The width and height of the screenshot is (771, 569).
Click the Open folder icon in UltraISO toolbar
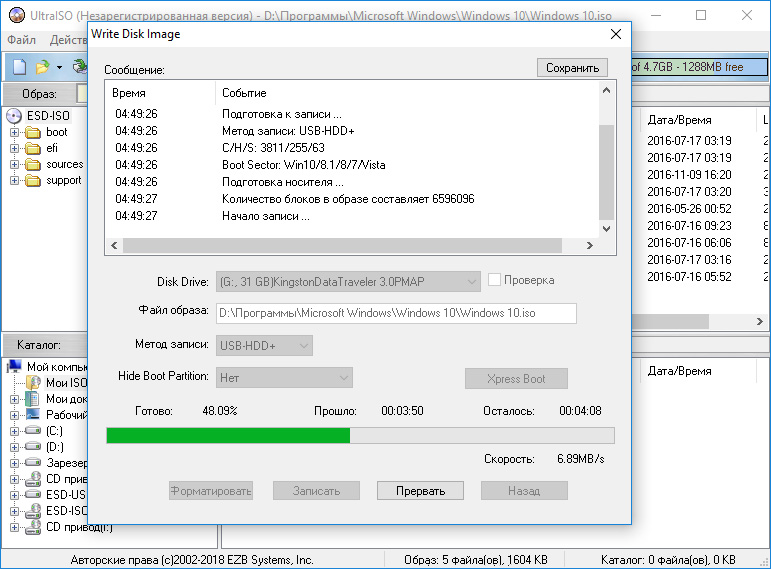[x=43, y=67]
